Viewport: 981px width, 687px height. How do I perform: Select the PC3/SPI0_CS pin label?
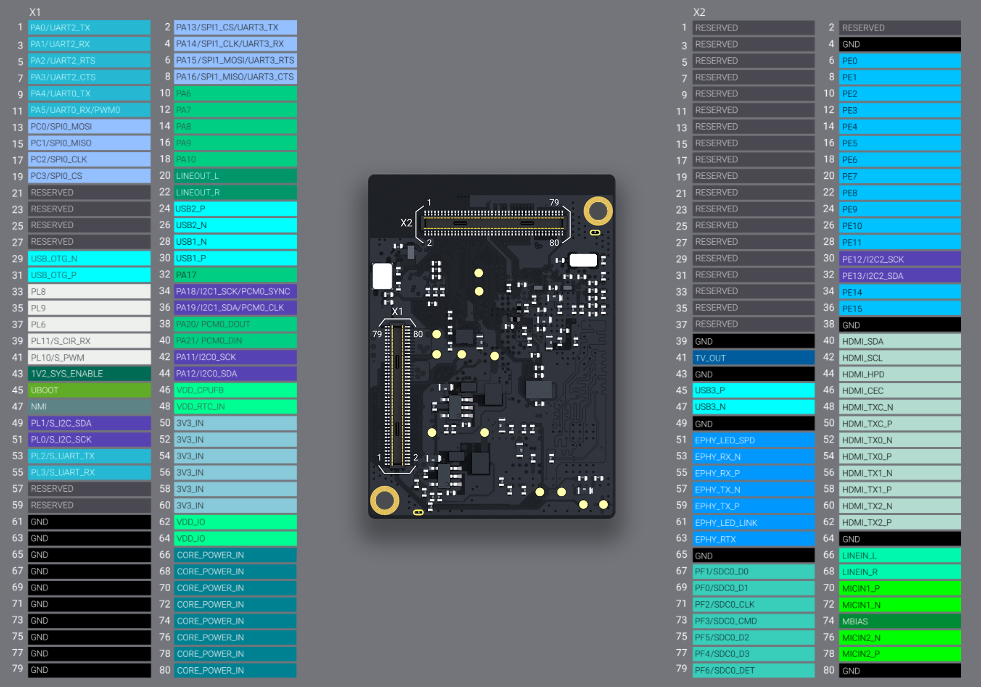point(89,176)
